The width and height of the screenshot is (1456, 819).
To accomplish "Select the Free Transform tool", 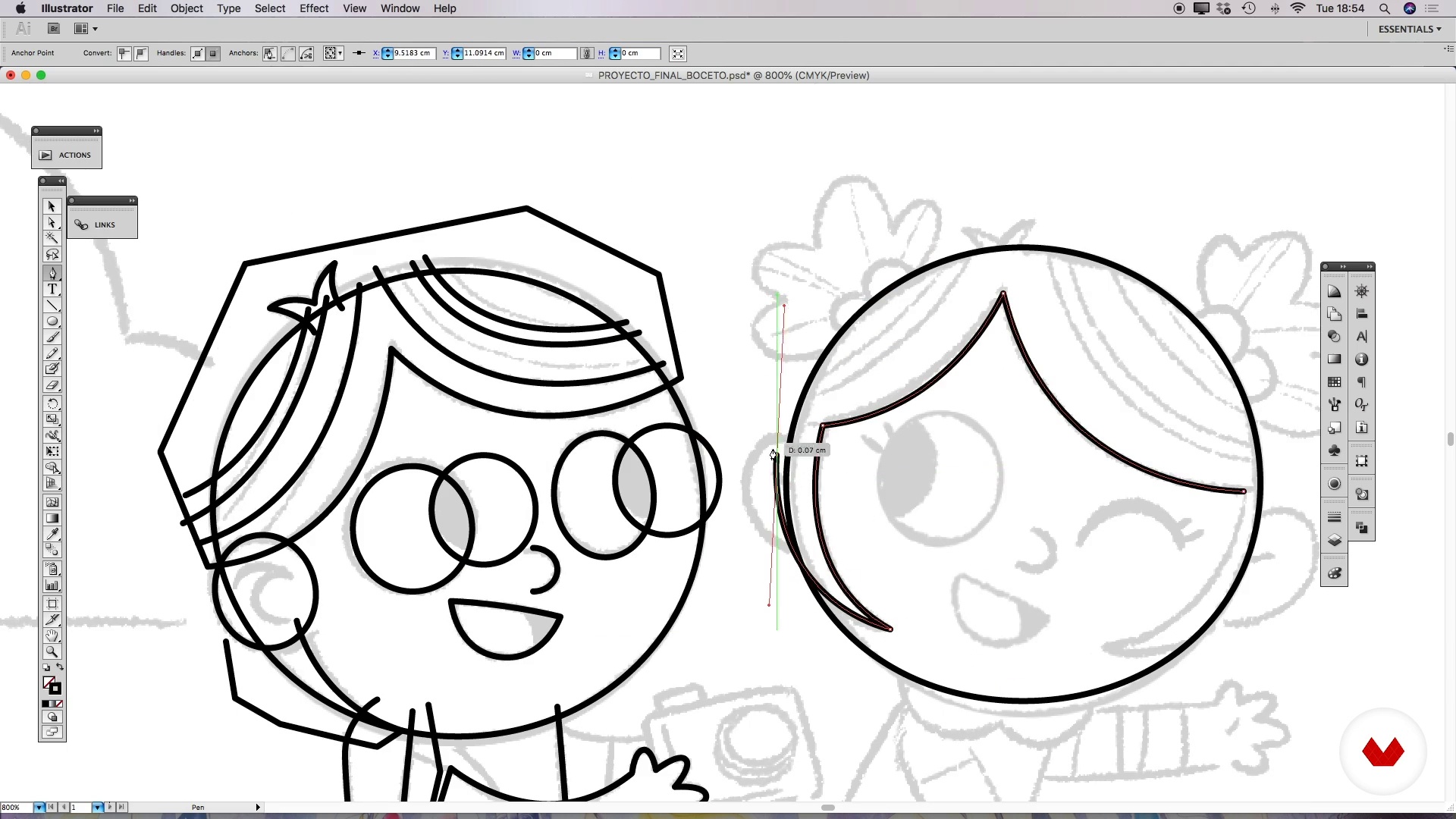I will tap(52, 451).
